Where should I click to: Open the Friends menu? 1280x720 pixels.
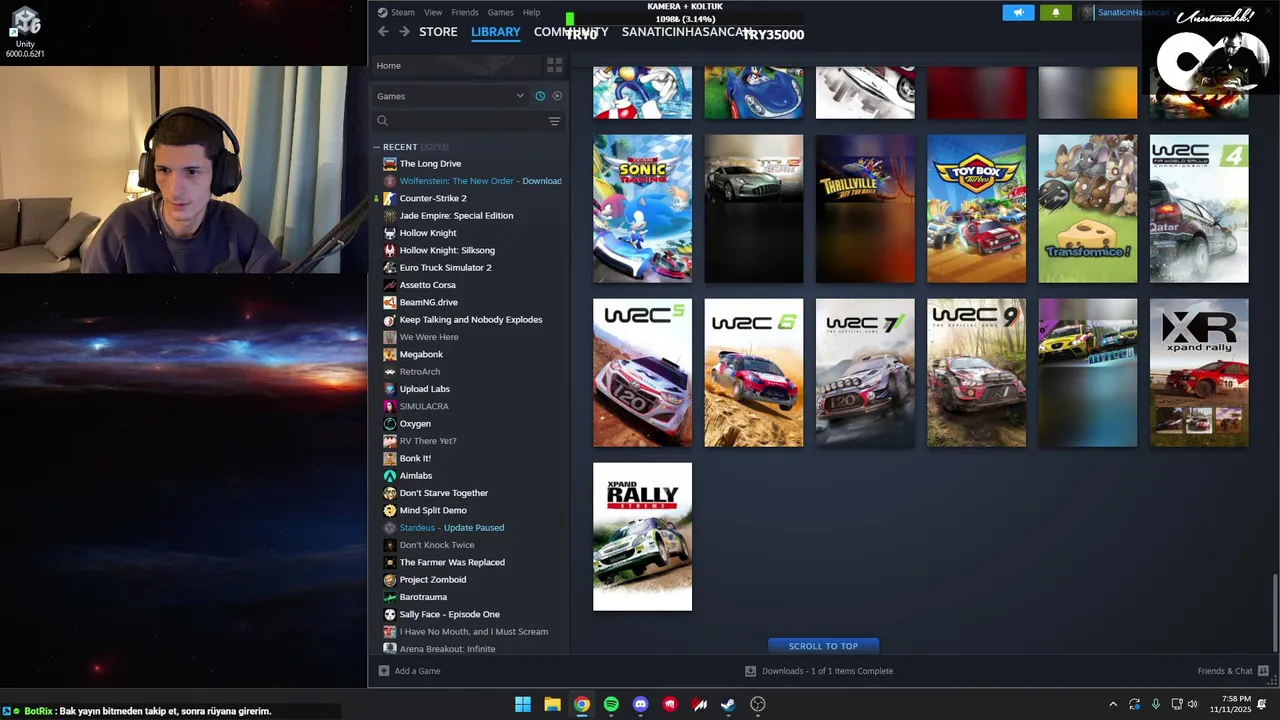465,12
